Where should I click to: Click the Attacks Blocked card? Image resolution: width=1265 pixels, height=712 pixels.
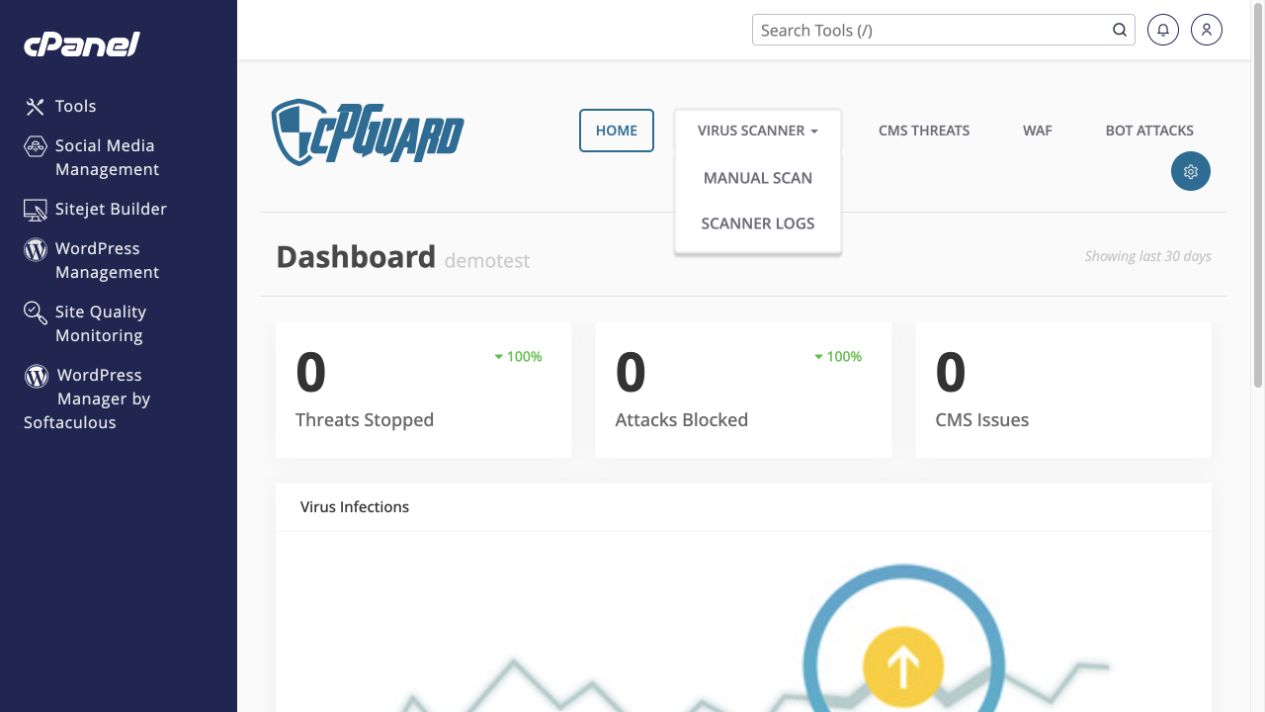click(743, 390)
